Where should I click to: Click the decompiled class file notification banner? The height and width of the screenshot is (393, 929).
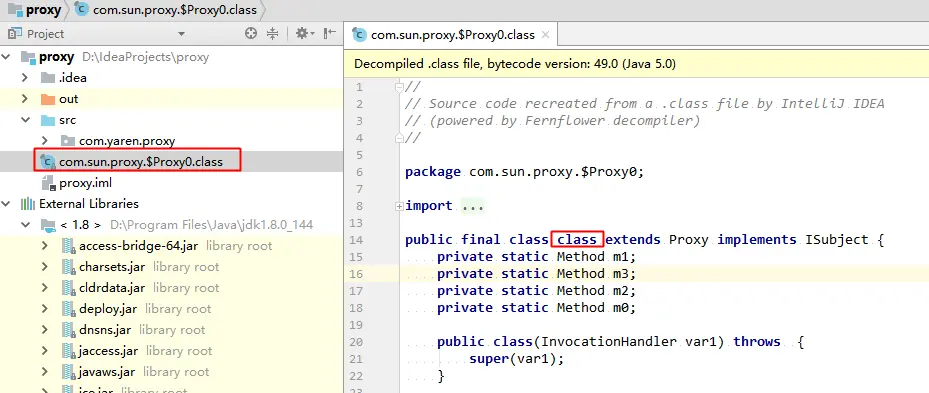(x=636, y=63)
